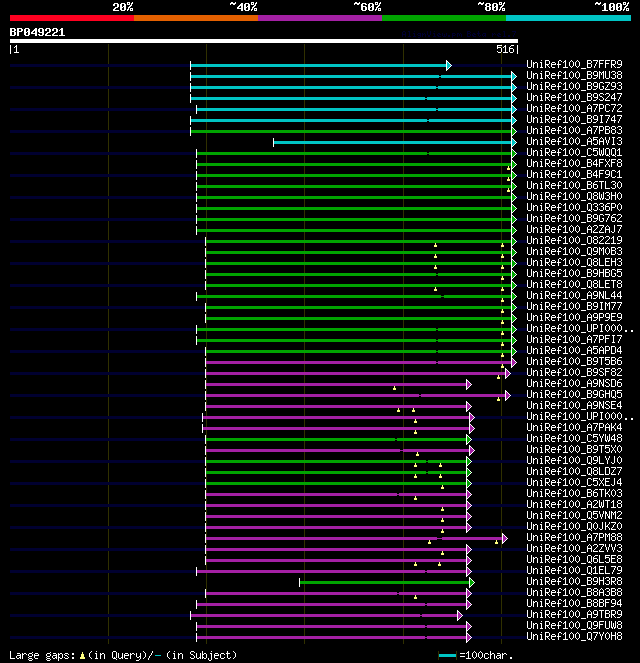Screen dimensions: 640x663
Task: Click the UniRef100_Q9LYJ0 label
Action: pos(574,460)
